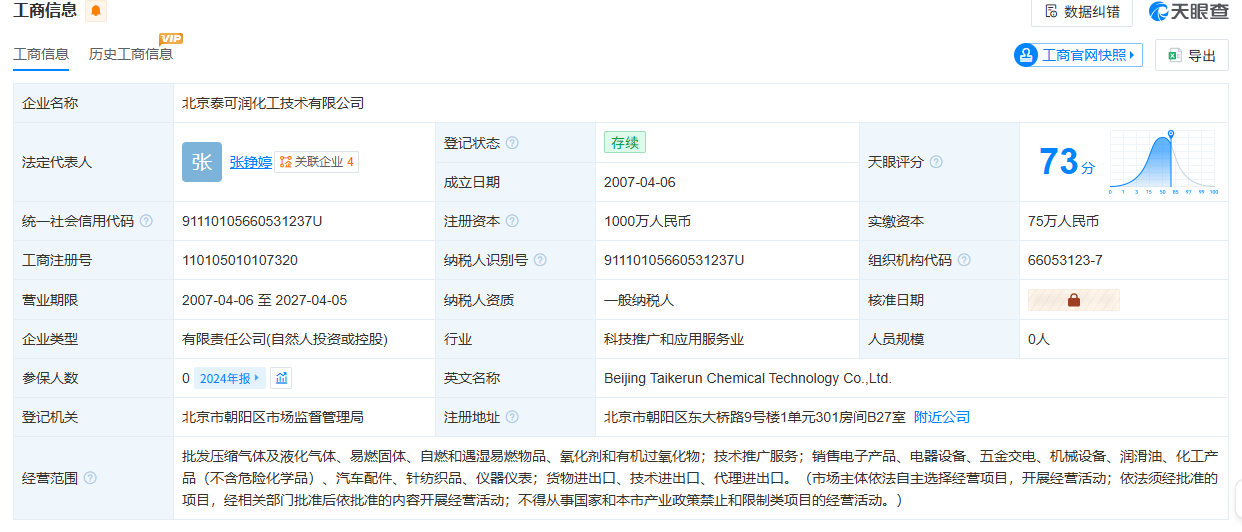Click the 存续 status tag
The height and width of the screenshot is (532, 1242).
625,143
